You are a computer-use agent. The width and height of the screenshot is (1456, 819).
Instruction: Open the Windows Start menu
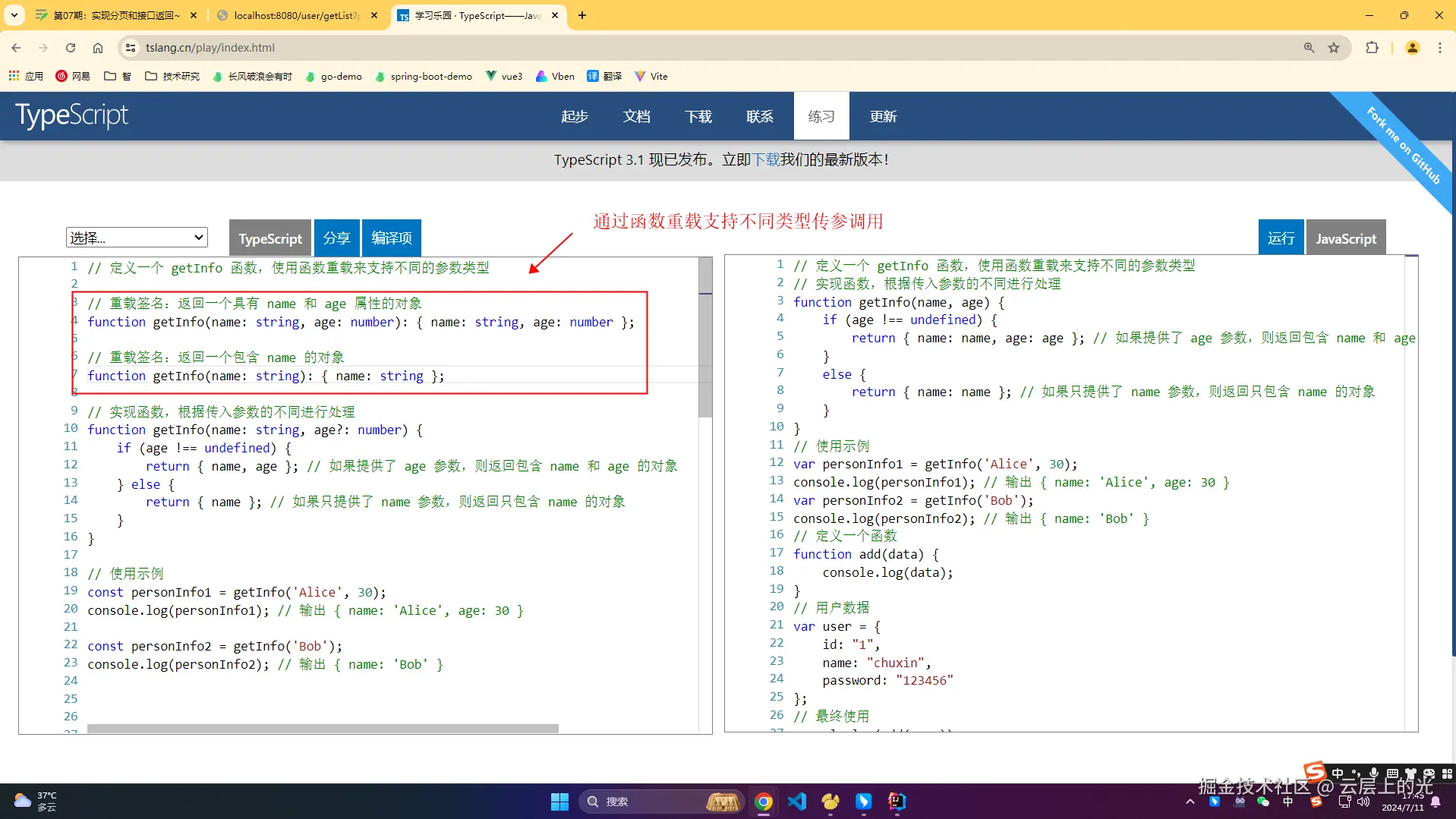pyautogui.click(x=559, y=802)
